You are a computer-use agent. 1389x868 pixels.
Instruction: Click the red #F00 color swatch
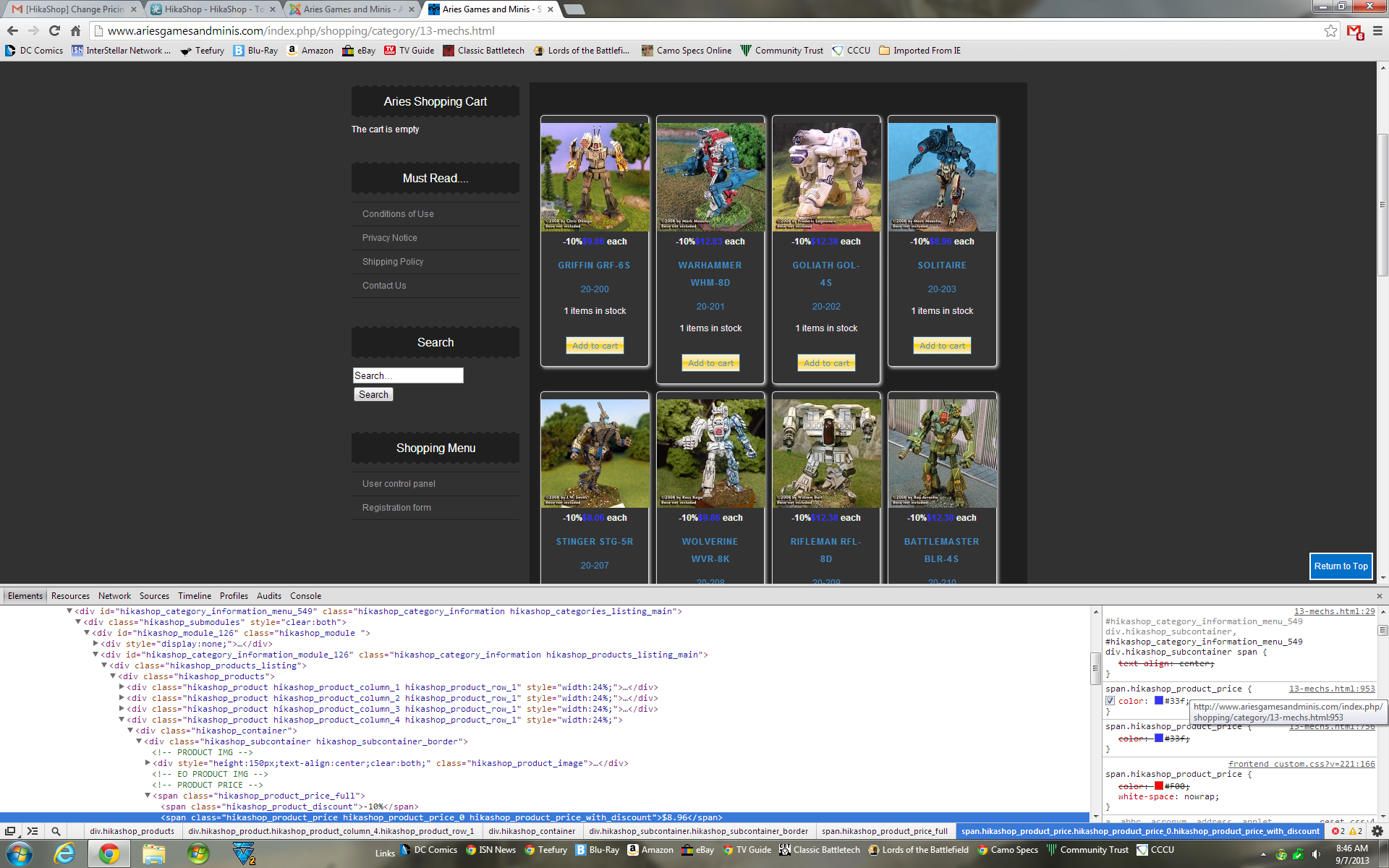pyautogui.click(x=1158, y=786)
